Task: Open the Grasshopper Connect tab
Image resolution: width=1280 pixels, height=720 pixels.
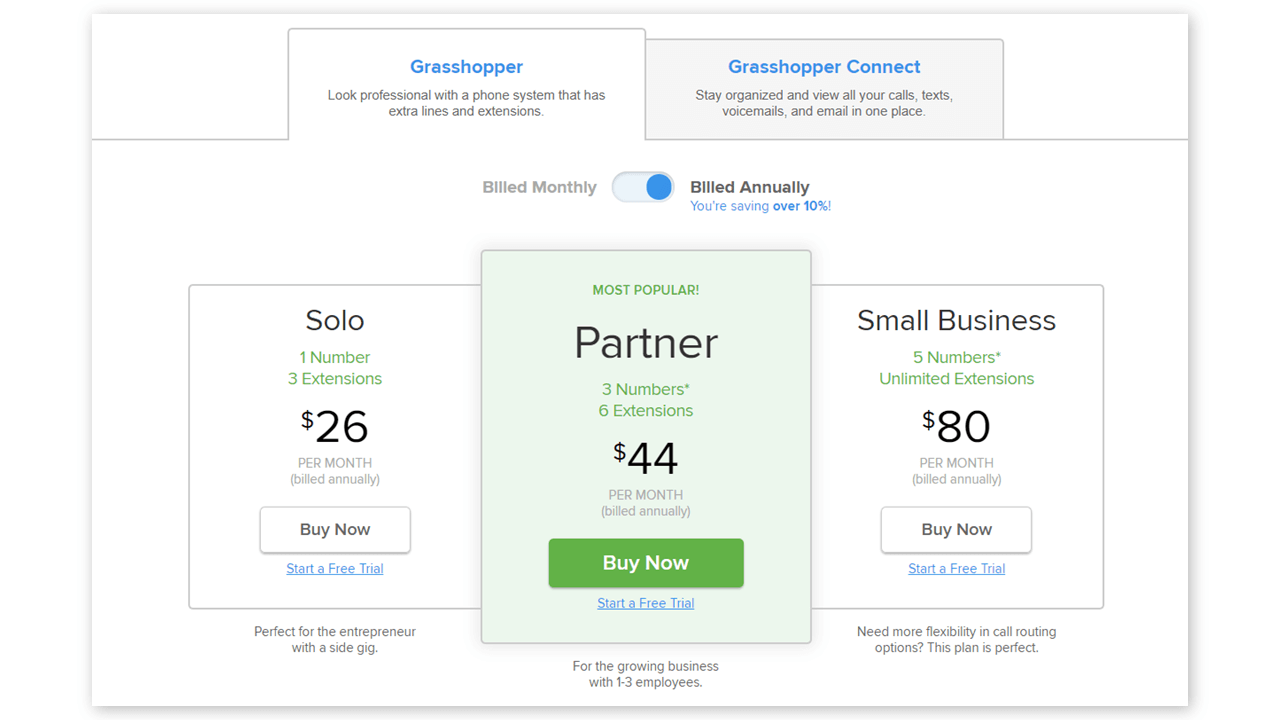Action: coord(824,89)
